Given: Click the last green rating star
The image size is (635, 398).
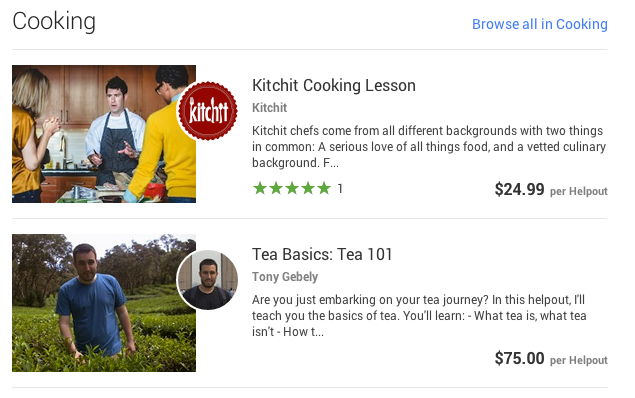Looking at the screenshot, I should (x=324, y=188).
